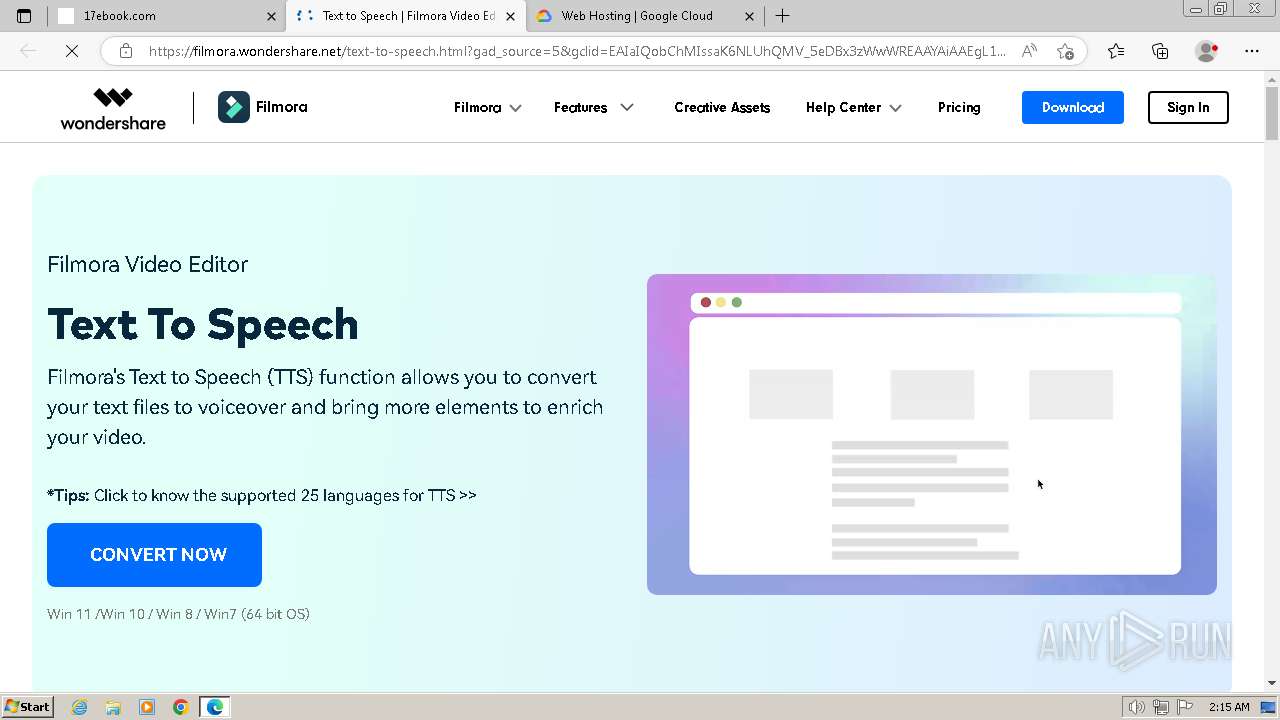
Task: Go back with the browser back arrow
Action: 28,51
